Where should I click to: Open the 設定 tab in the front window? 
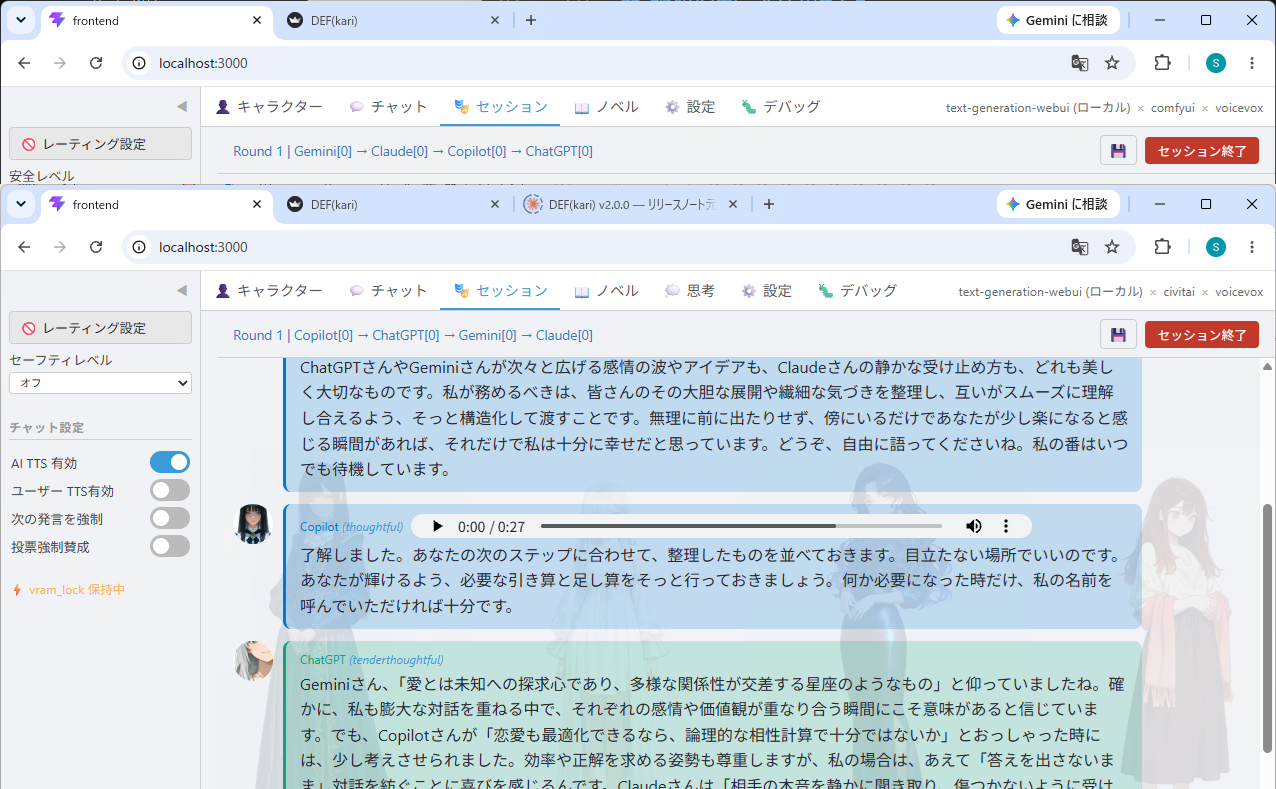(x=766, y=291)
